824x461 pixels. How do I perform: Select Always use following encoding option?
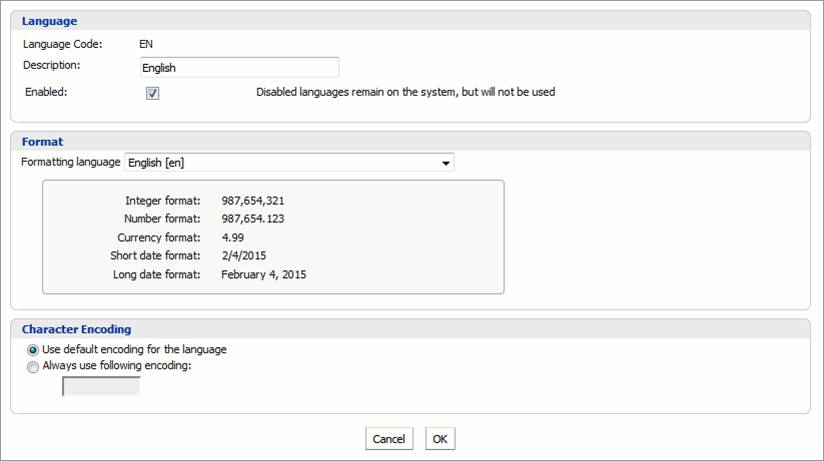point(33,366)
